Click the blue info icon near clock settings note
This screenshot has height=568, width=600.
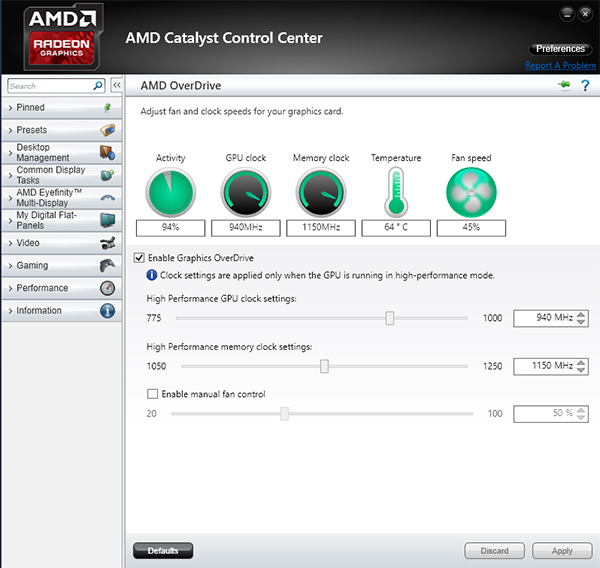pyautogui.click(x=152, y=275)
